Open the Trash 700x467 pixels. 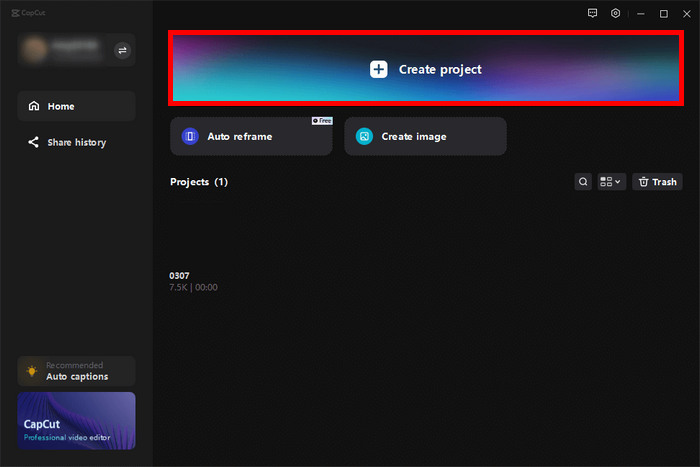(x=657, y=182)
